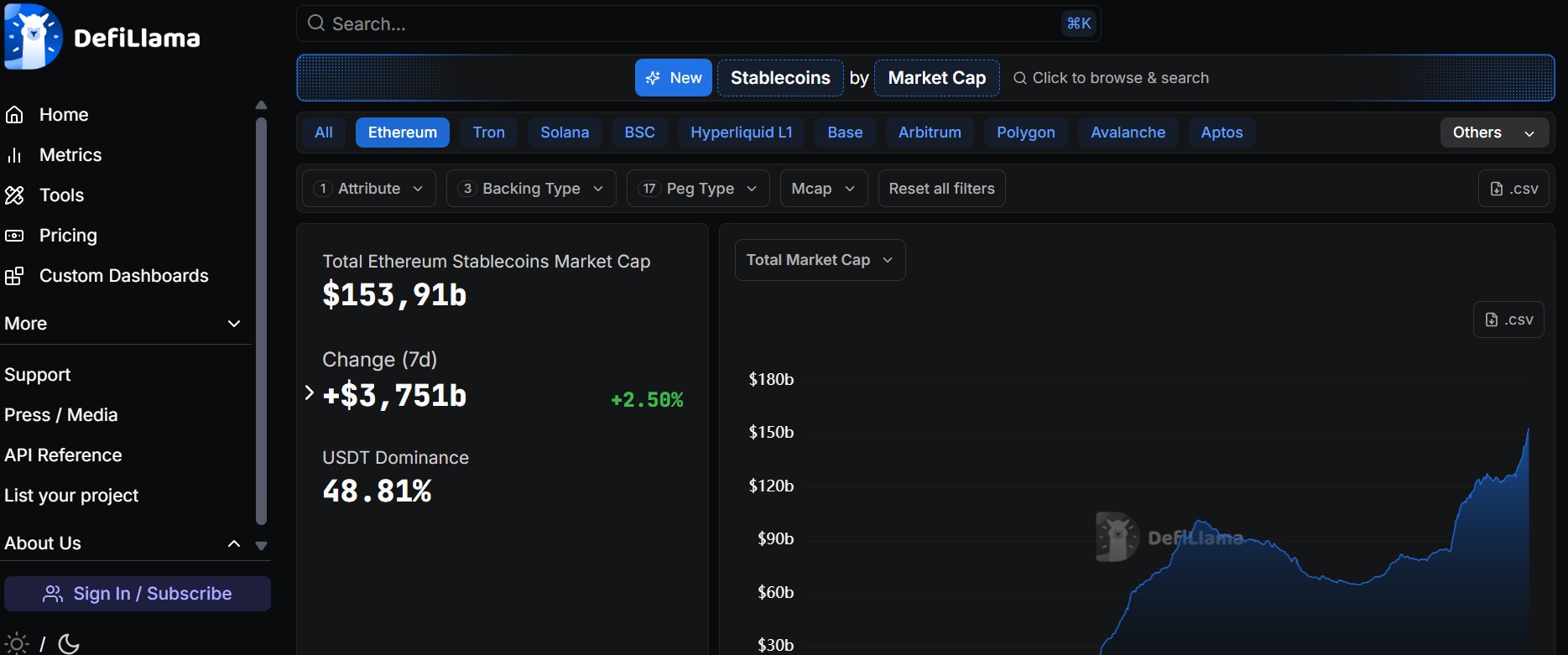Open Home page link

(x=64, y=115)
